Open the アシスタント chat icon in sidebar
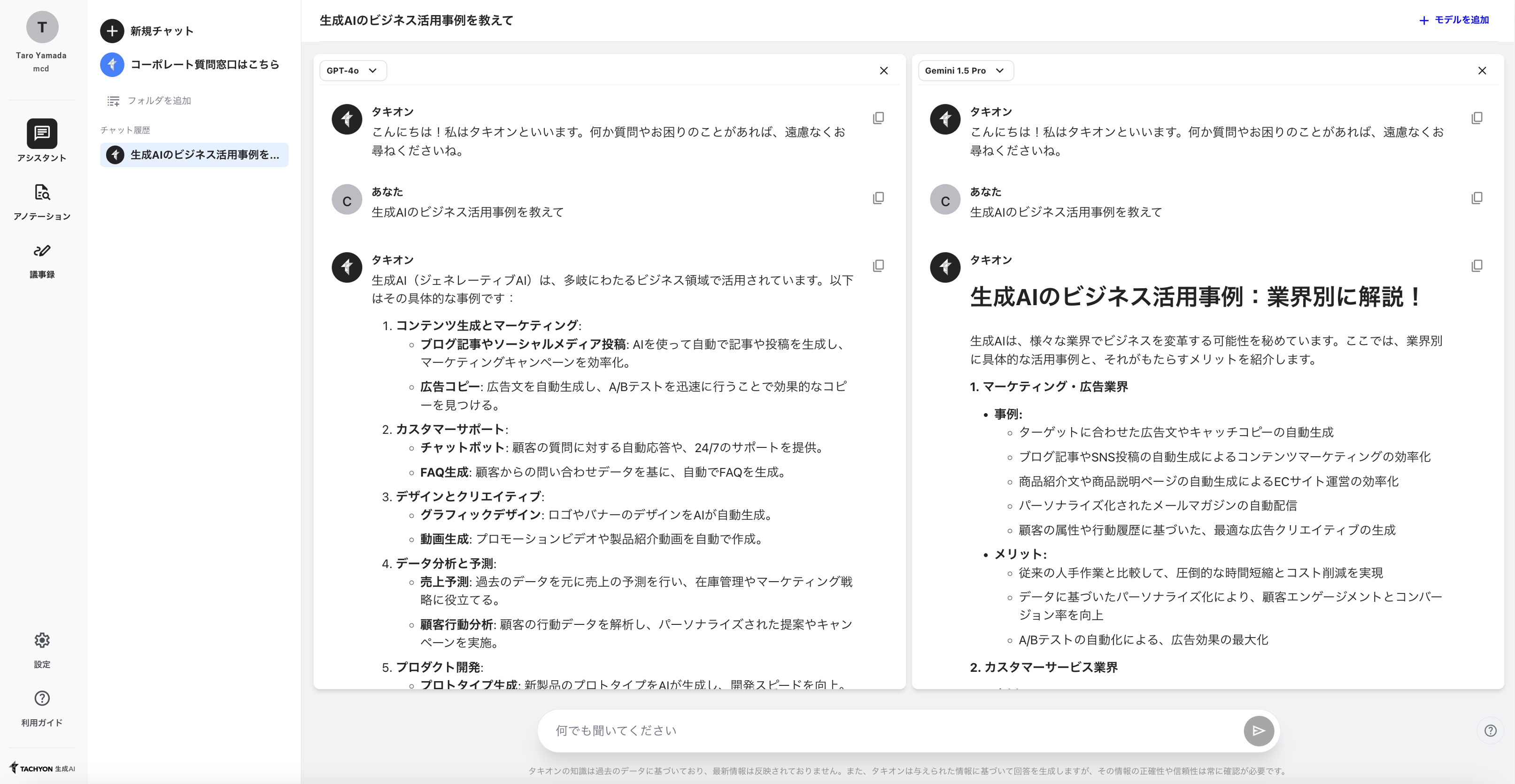Screen dimensions: 1515x784 42,133
